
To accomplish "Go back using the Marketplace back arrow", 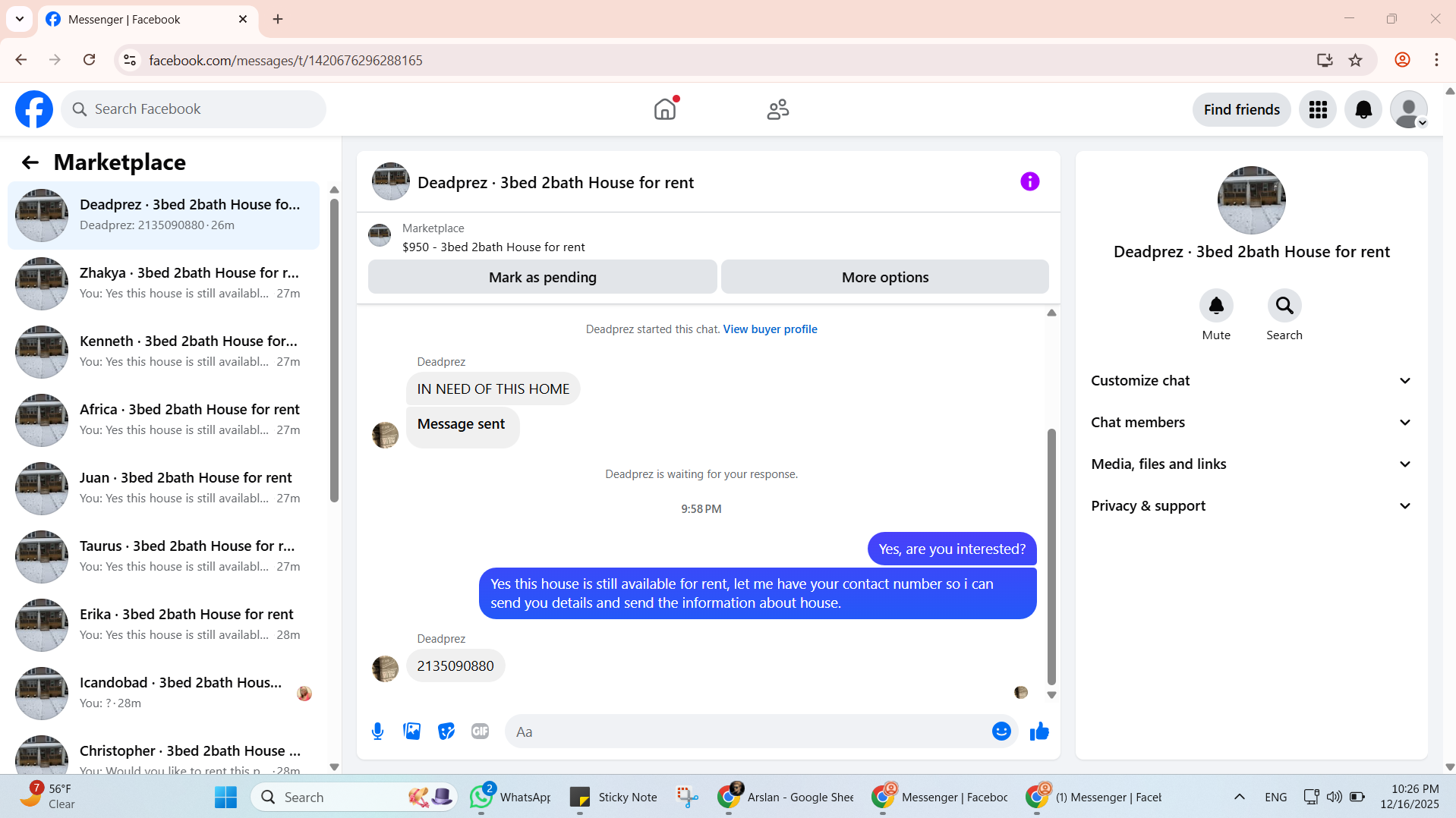I will [30, 162].
